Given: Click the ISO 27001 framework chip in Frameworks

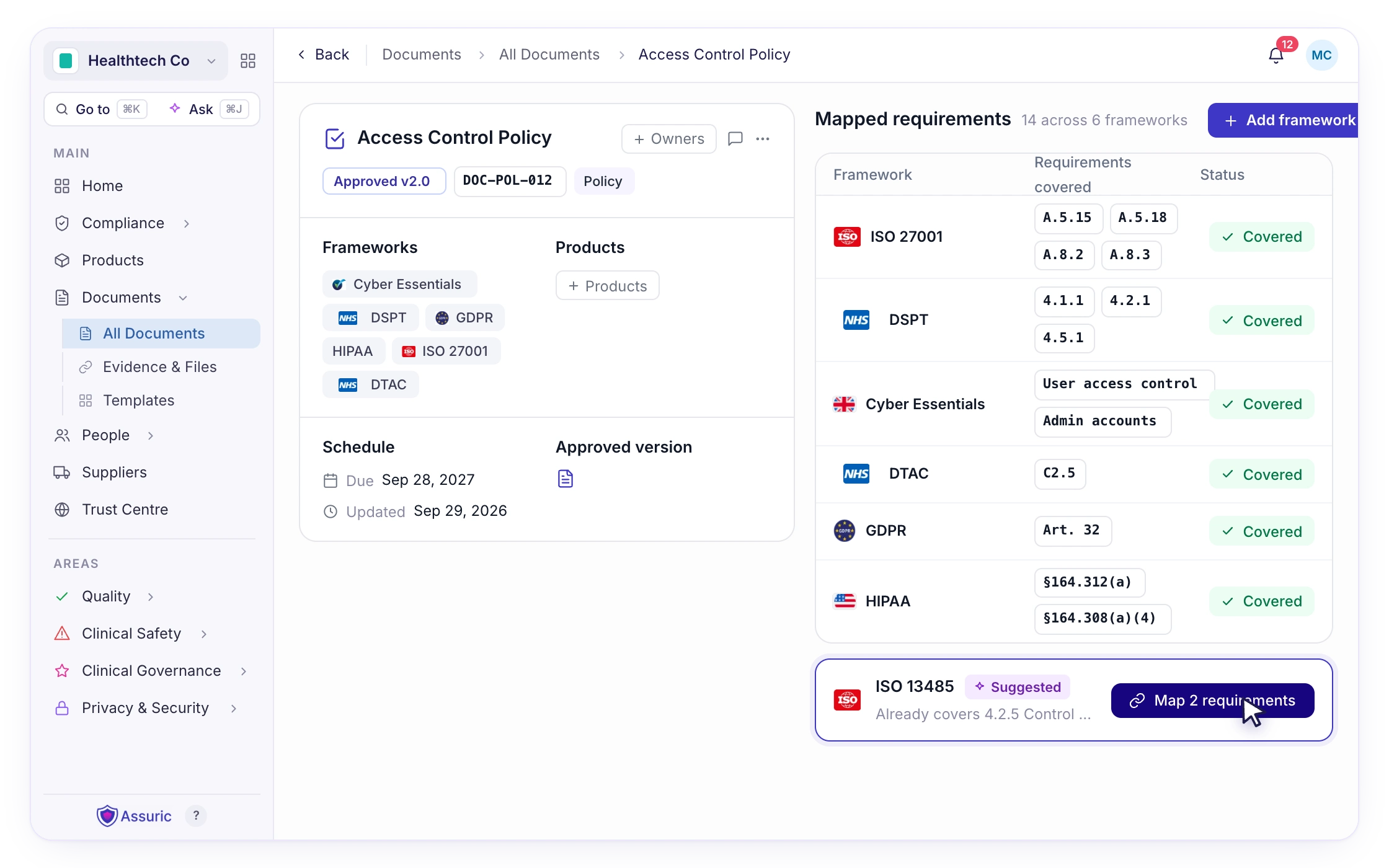Looking at the screenshot, I should click(446, 351).
